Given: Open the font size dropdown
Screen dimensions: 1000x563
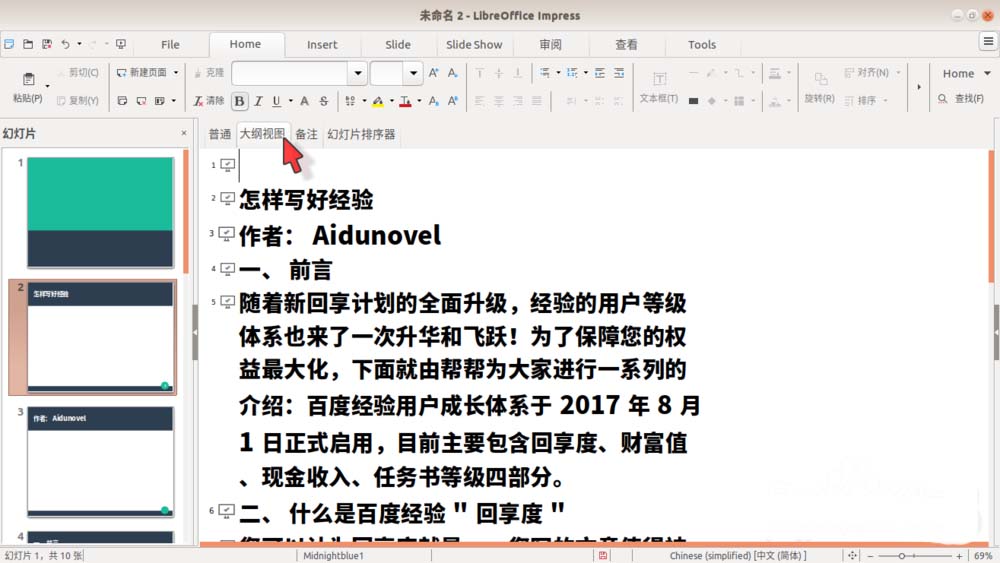Looking at the screenshot, I should 413,73.
